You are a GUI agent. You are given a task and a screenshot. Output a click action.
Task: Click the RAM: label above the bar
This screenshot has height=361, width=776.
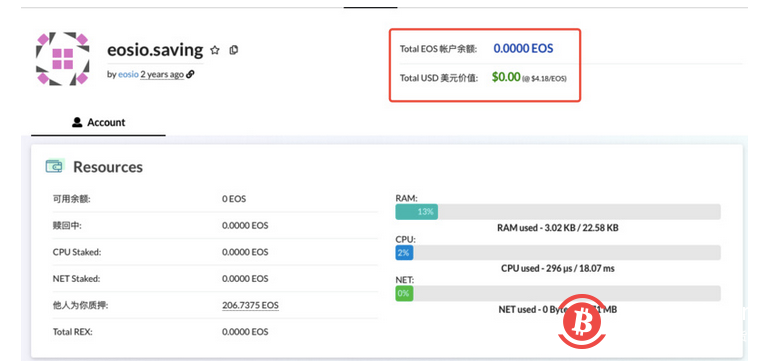click(x=406, y=199)
